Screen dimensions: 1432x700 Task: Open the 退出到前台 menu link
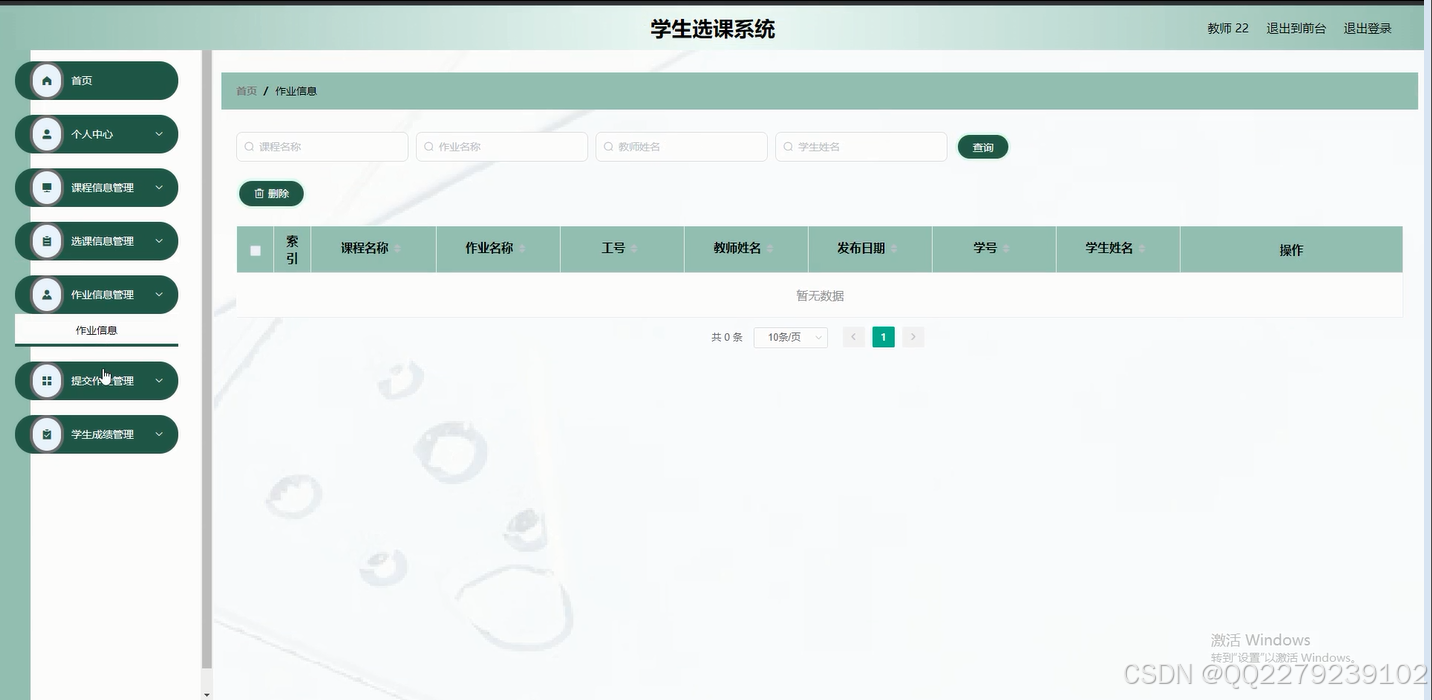(x=1296, y=28)
